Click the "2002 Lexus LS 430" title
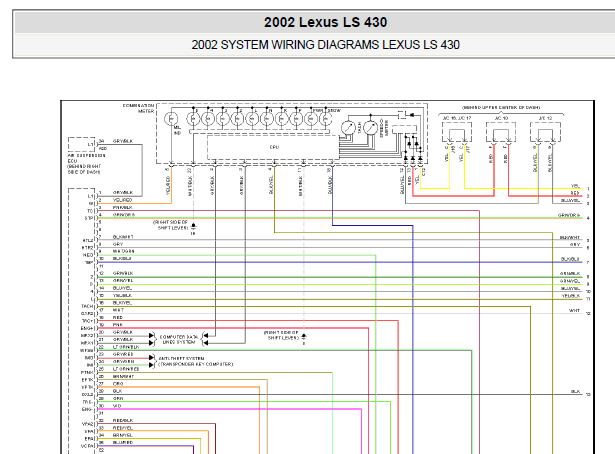This screenshot has height=454, width=615. pyautogui.click(x=325, y=22)
